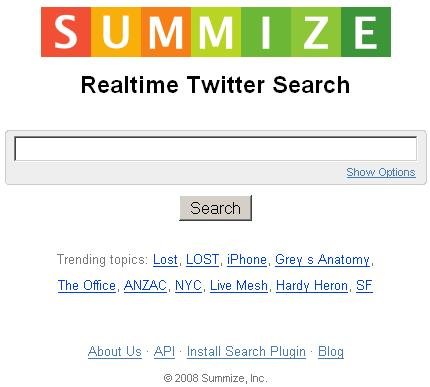430x387 pixels.
Task: Expand search settings via Show Options
Action: pos(381,172)
